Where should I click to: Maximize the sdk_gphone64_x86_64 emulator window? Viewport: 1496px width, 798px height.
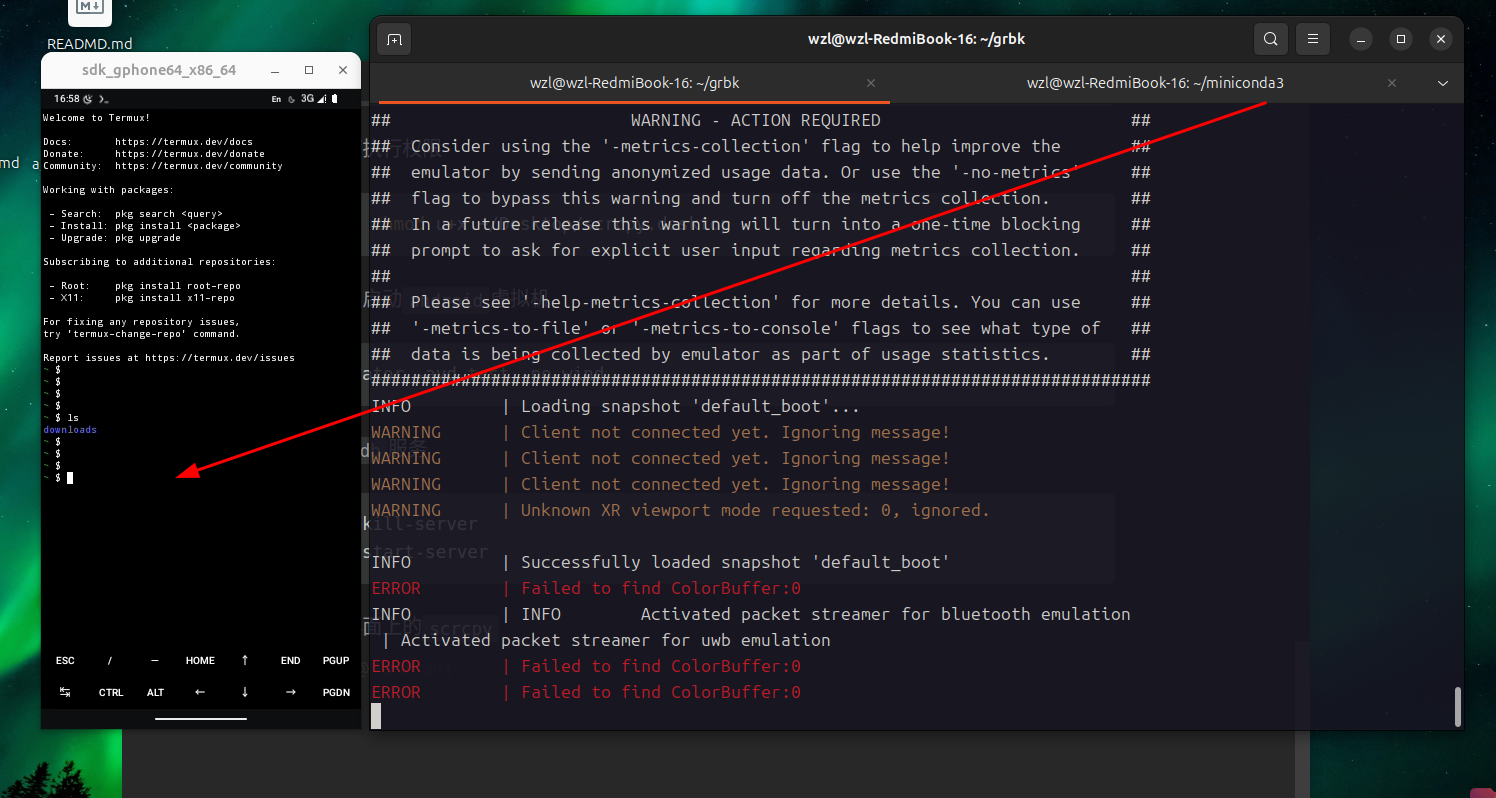pos(309,70)
